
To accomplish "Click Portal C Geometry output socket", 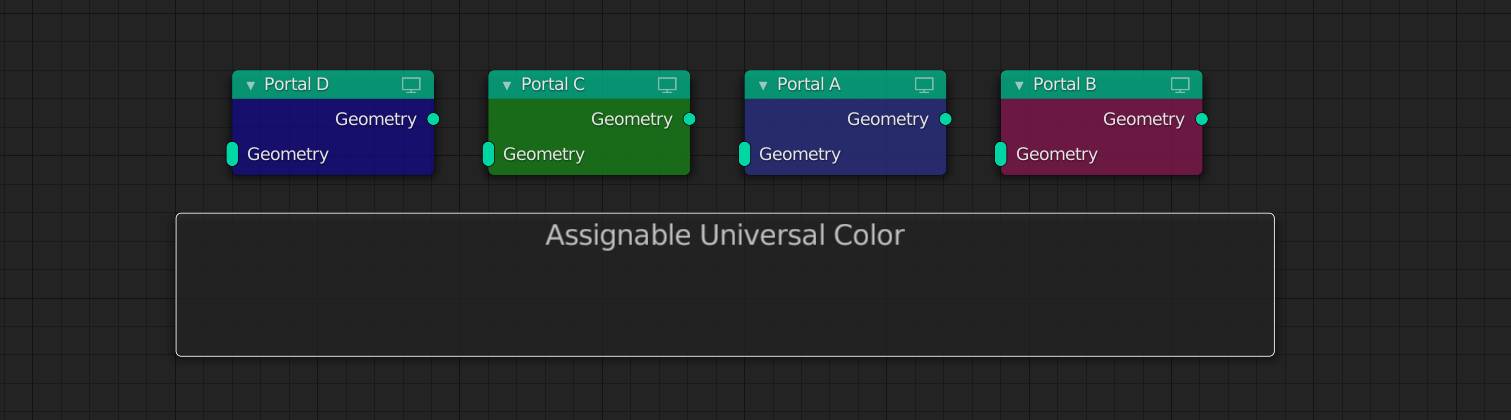I will [x=689, y=119].
